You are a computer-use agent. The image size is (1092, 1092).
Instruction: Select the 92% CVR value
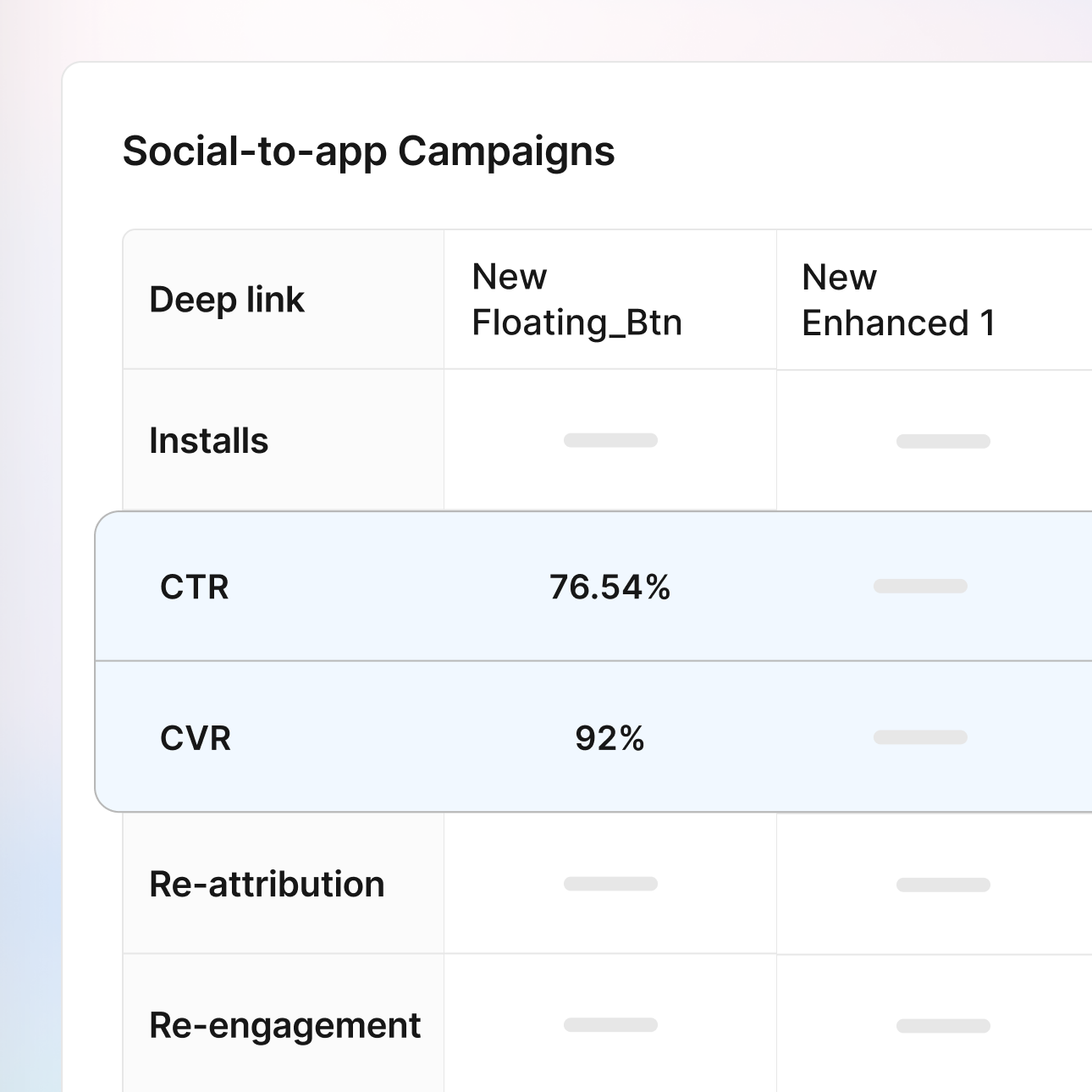coord(609,737)
